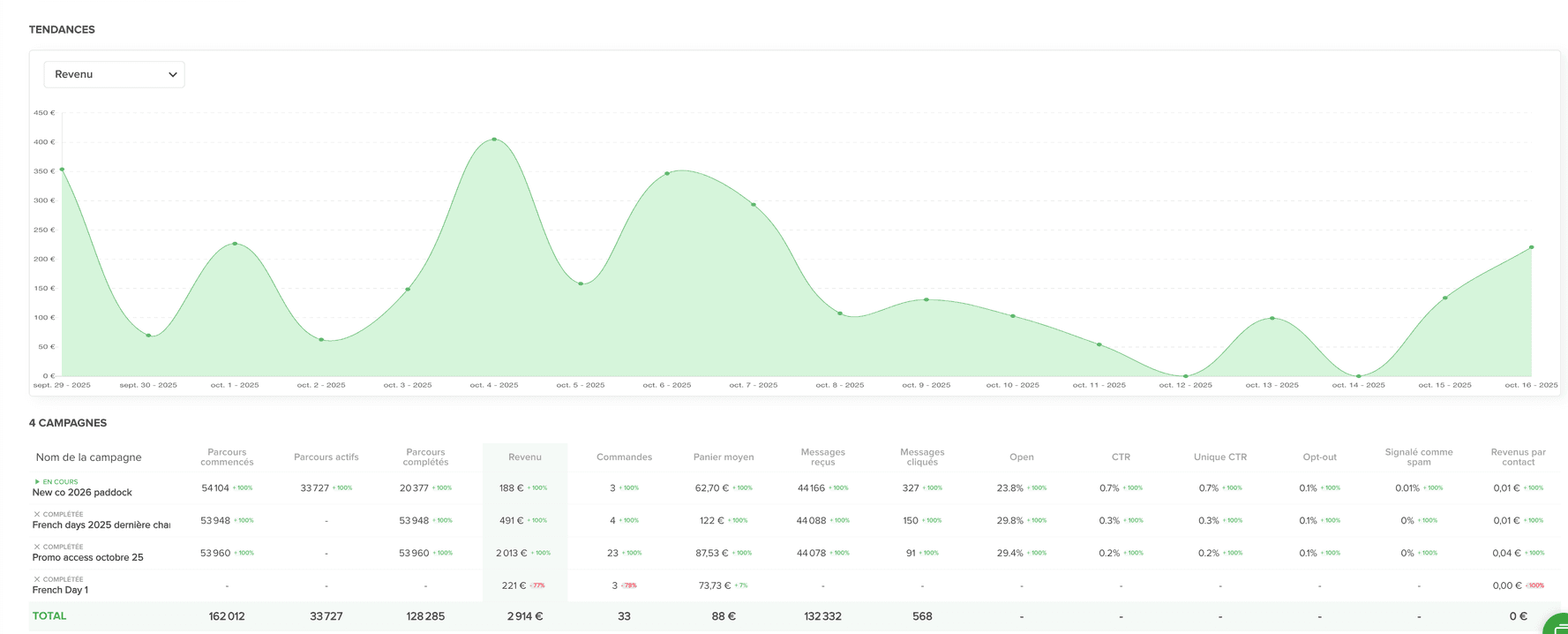Click the 'oct. 4 - 2025' axis label

[x=494, y=386]
